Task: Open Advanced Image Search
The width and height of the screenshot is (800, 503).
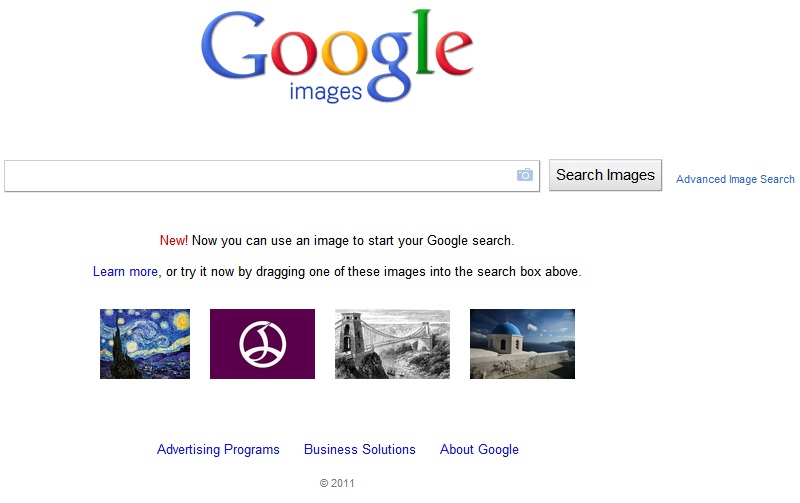Action: (735, 180)
